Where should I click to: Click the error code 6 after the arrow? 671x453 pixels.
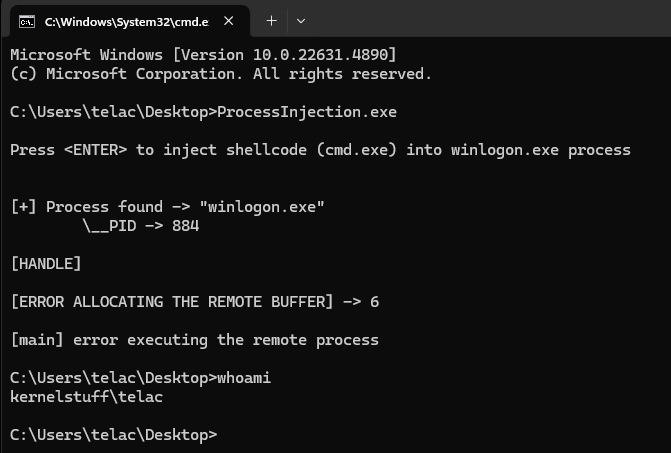pos(374,302)
